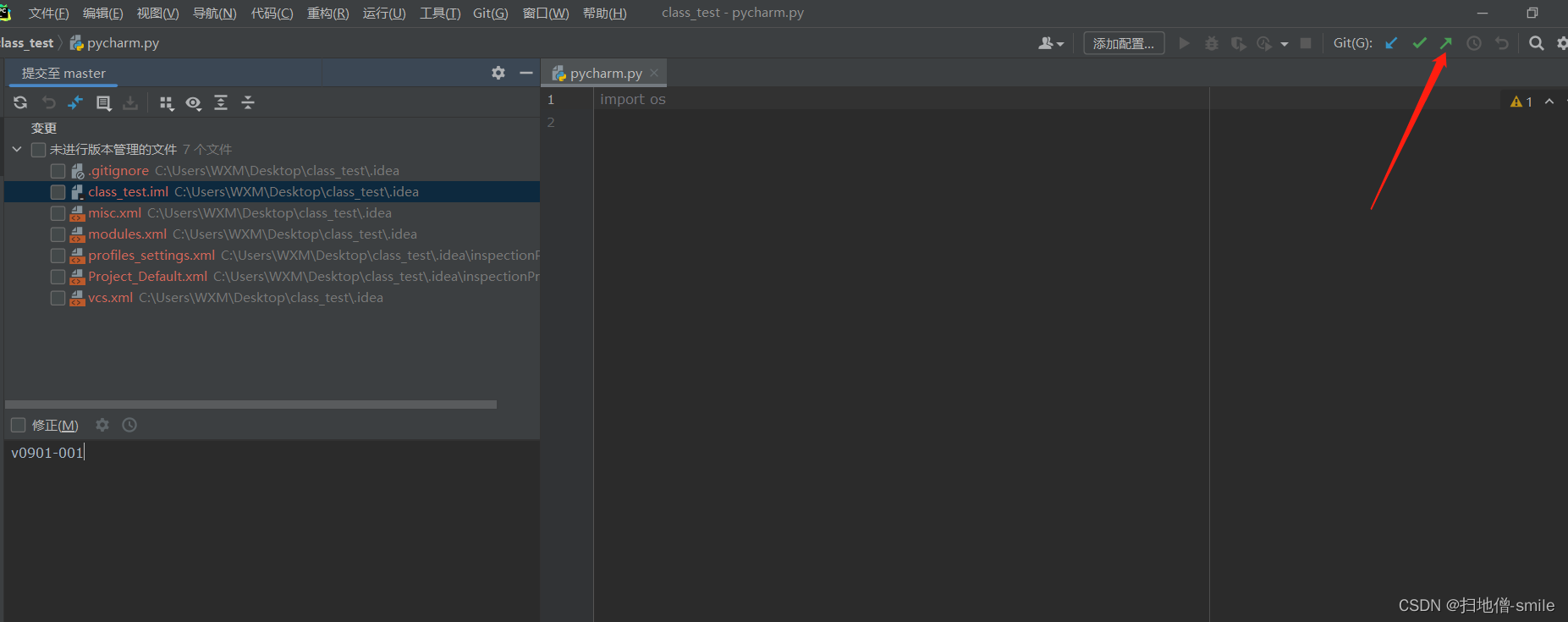This screenshot has width=1568, height=622.
Task: Open the 重构(R) menu
Action: [327, 14]
